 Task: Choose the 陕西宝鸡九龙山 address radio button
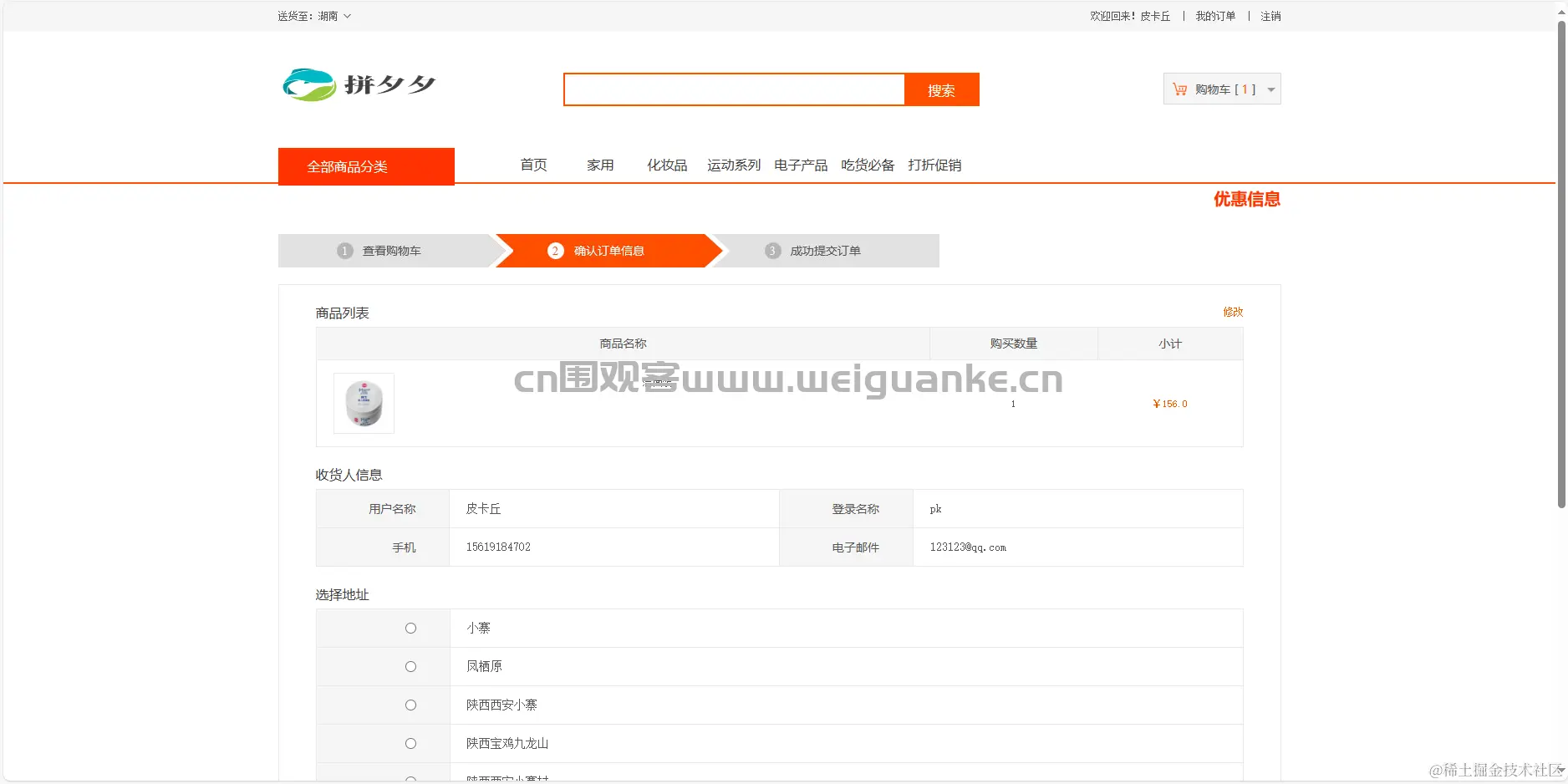click(x=410, y=743)
